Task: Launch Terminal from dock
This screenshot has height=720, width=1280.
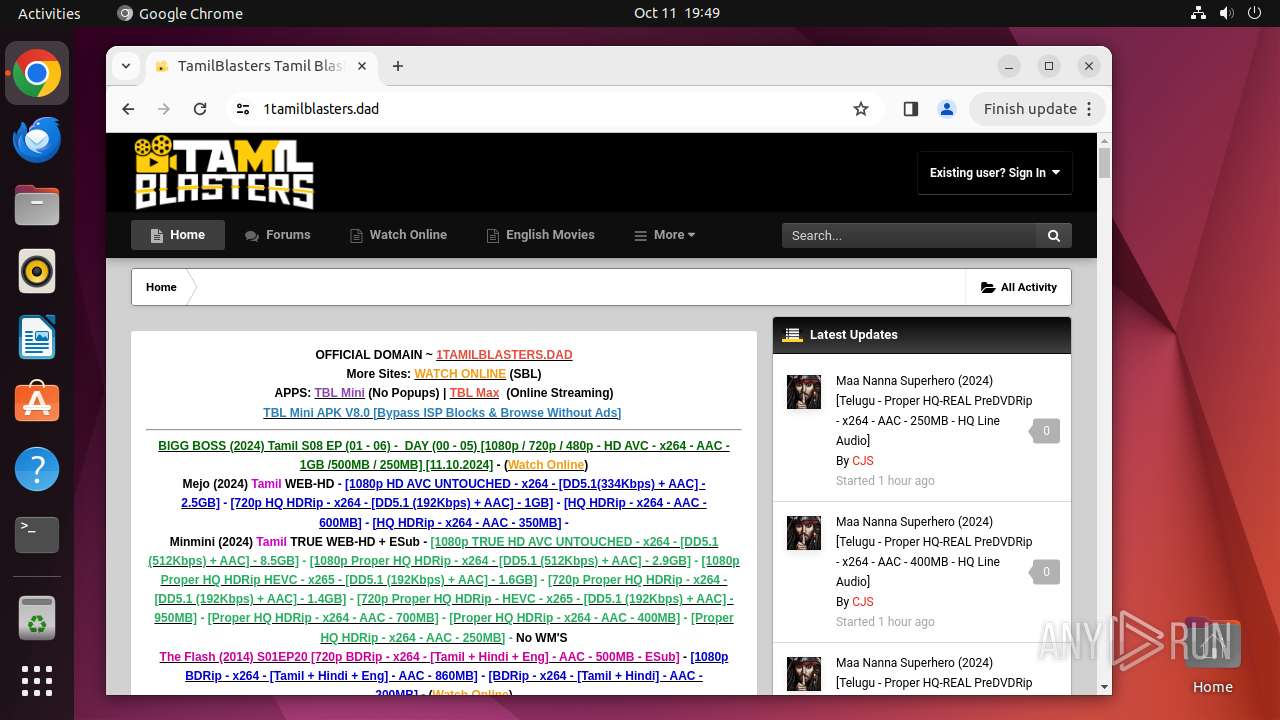Action: [37, 535]
